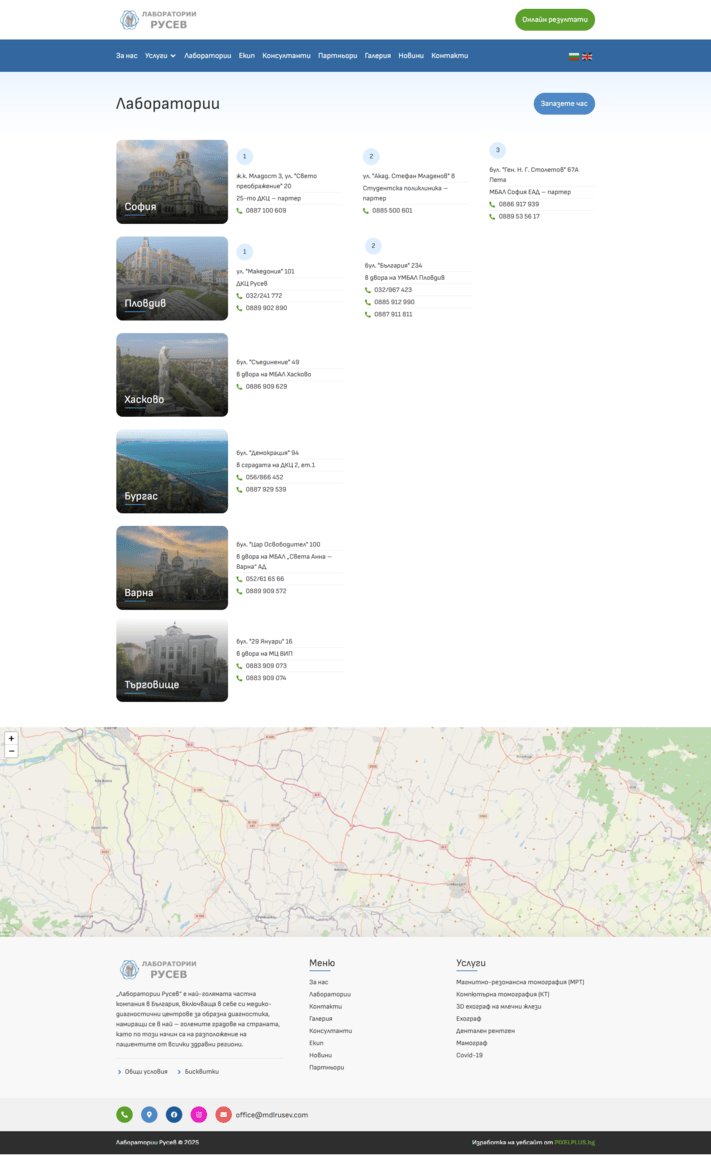Click phone icon beside 0885 912 990
711x1156 pixels.
tap(367, 302)
